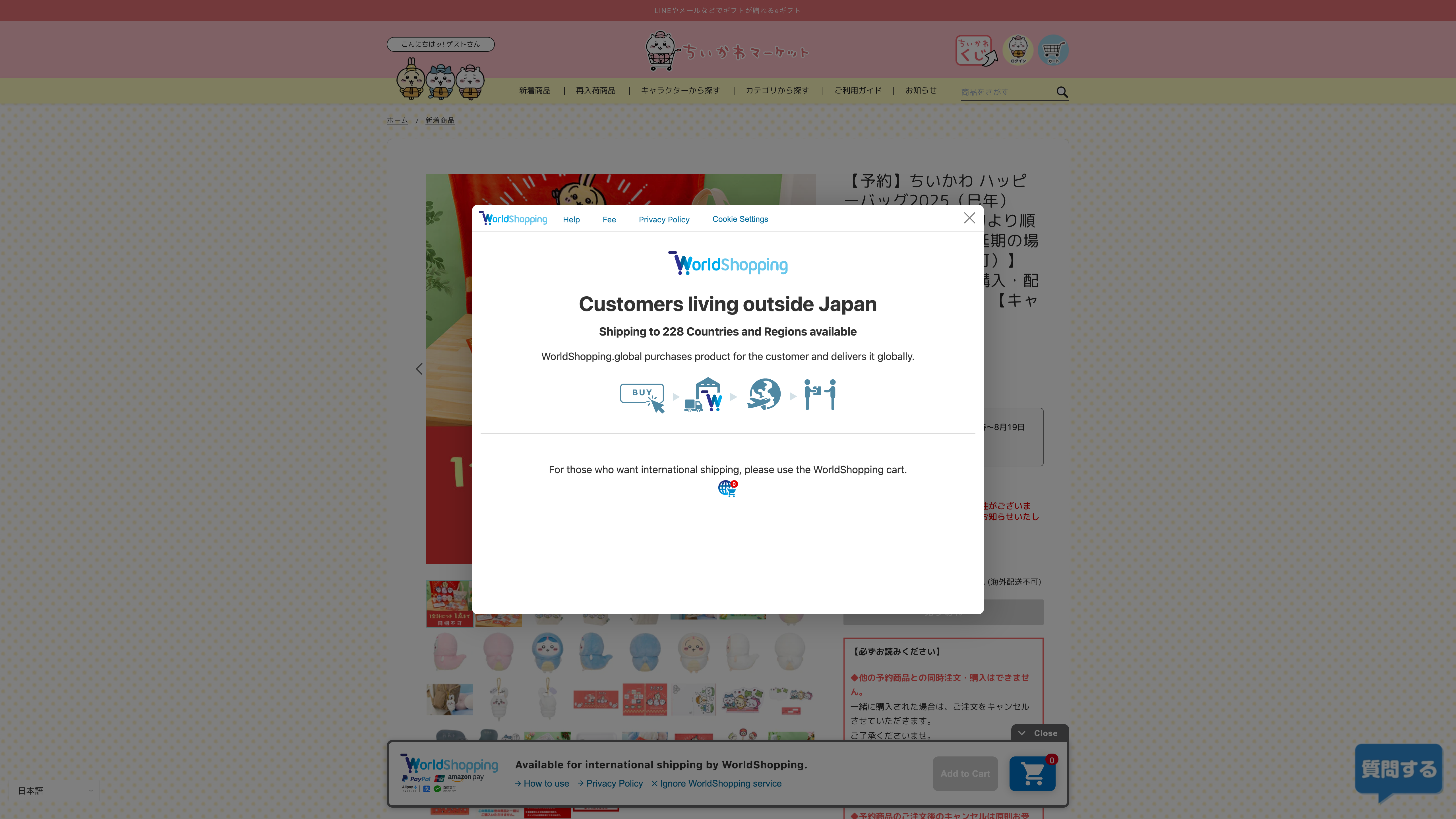Click the globe cart icon in the popup

[727, 488]
